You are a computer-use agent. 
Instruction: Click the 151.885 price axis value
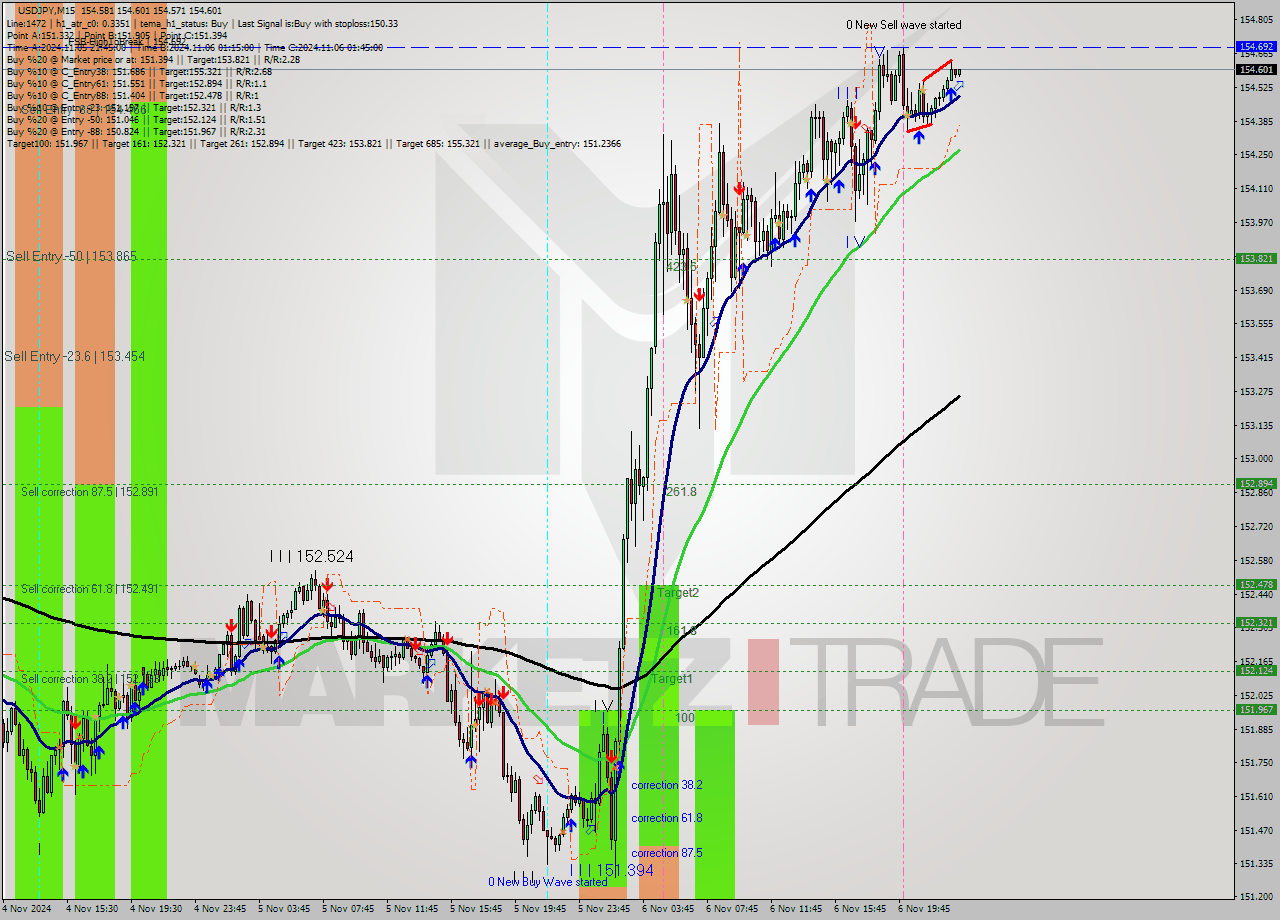(1256, 729)
